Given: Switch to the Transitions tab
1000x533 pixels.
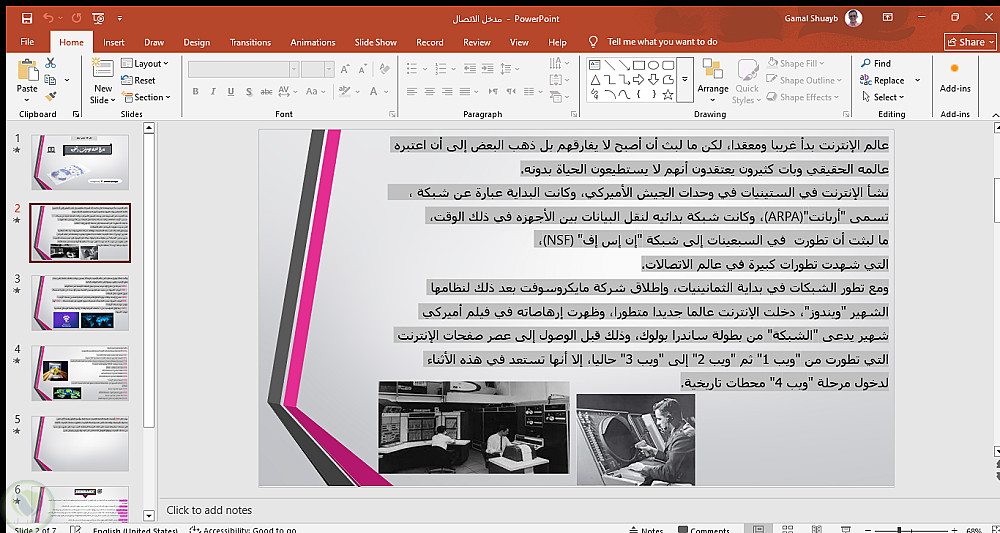Looking at the screenshot, I should (x=250, y=42).
